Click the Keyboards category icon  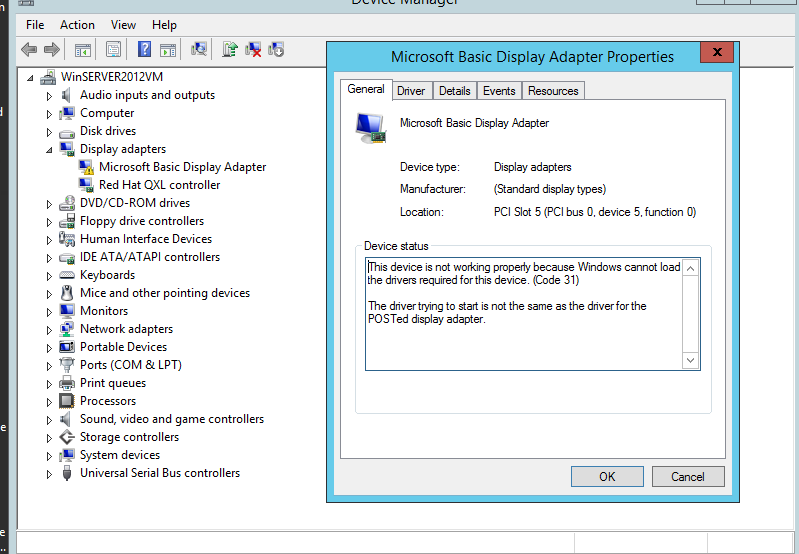(x=67, y=275)
